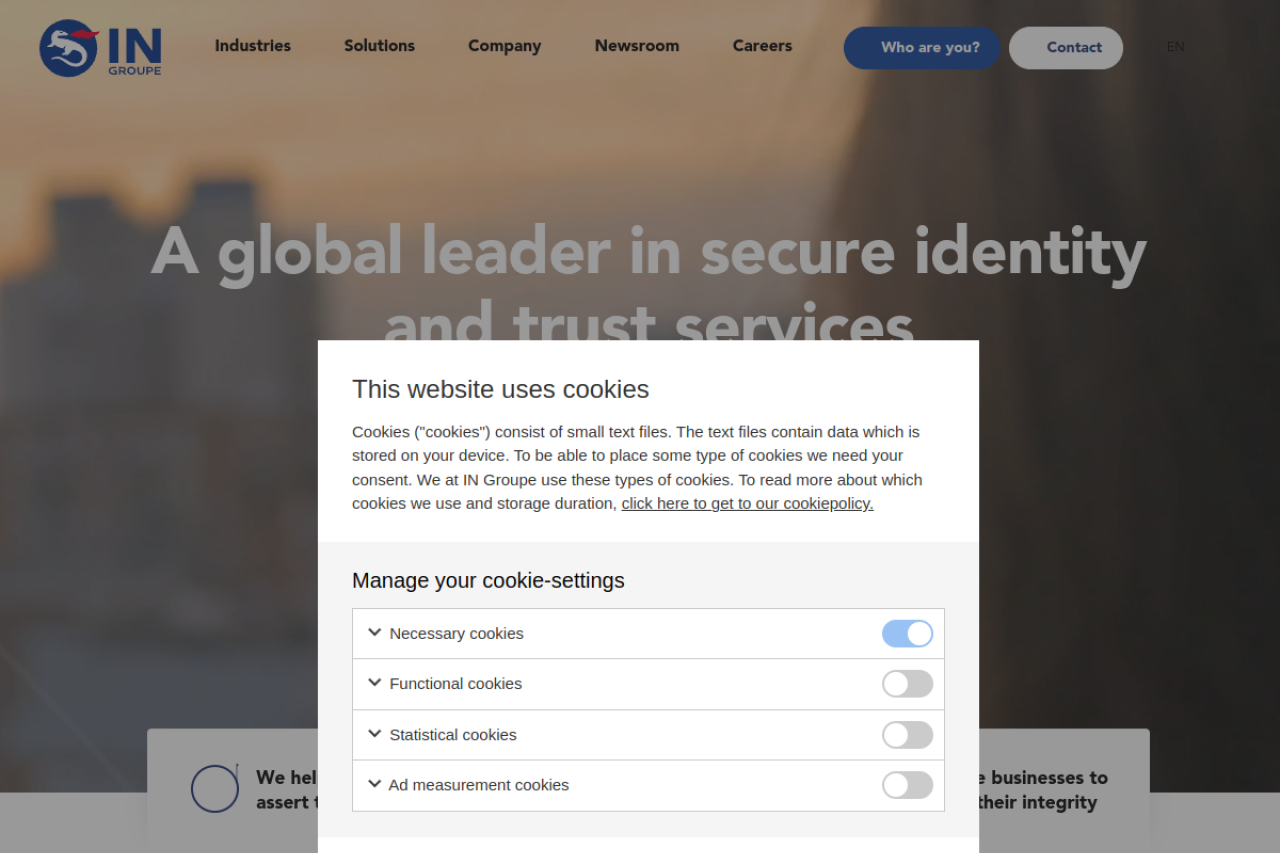Click the "Necessary cookies" label
The image size is (1280, 853).
pos(456,634)
